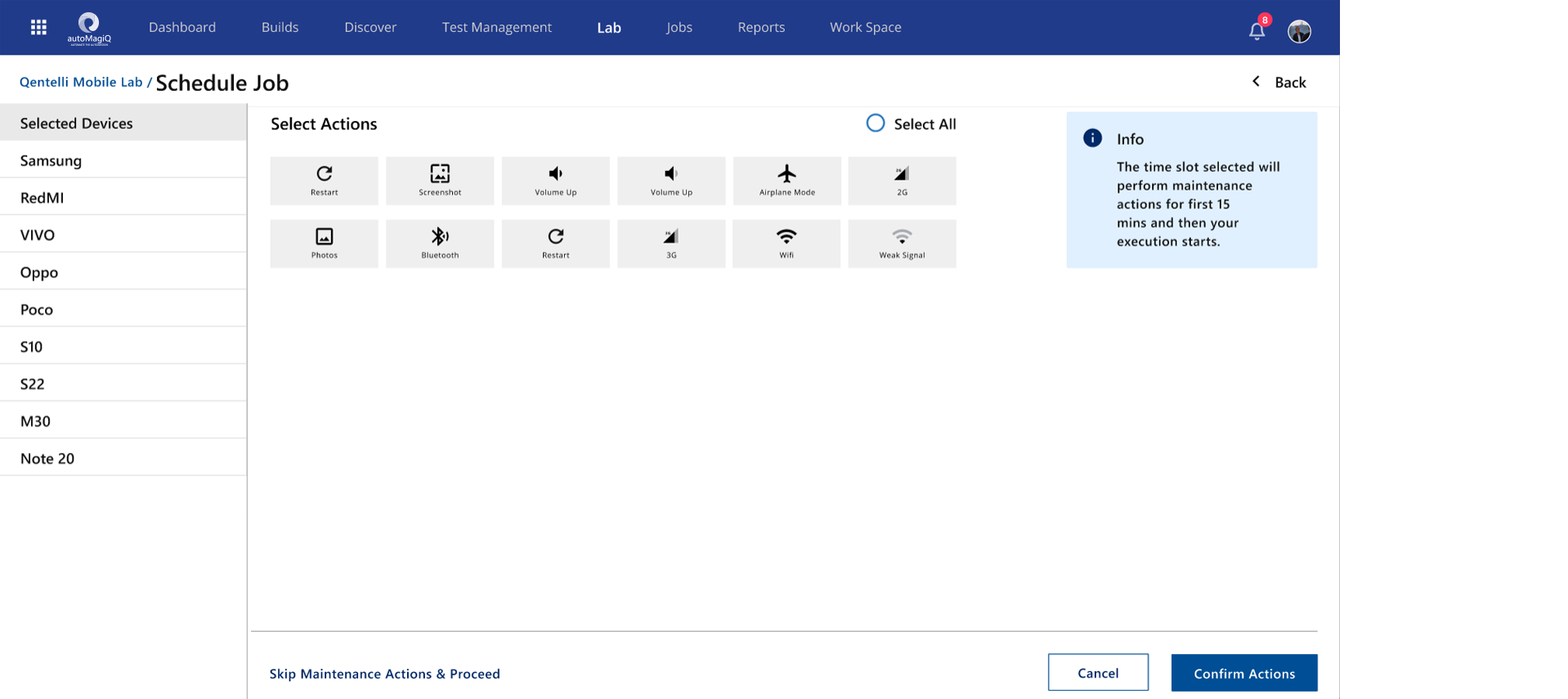Select the Photos action tile

click(325, 244)
